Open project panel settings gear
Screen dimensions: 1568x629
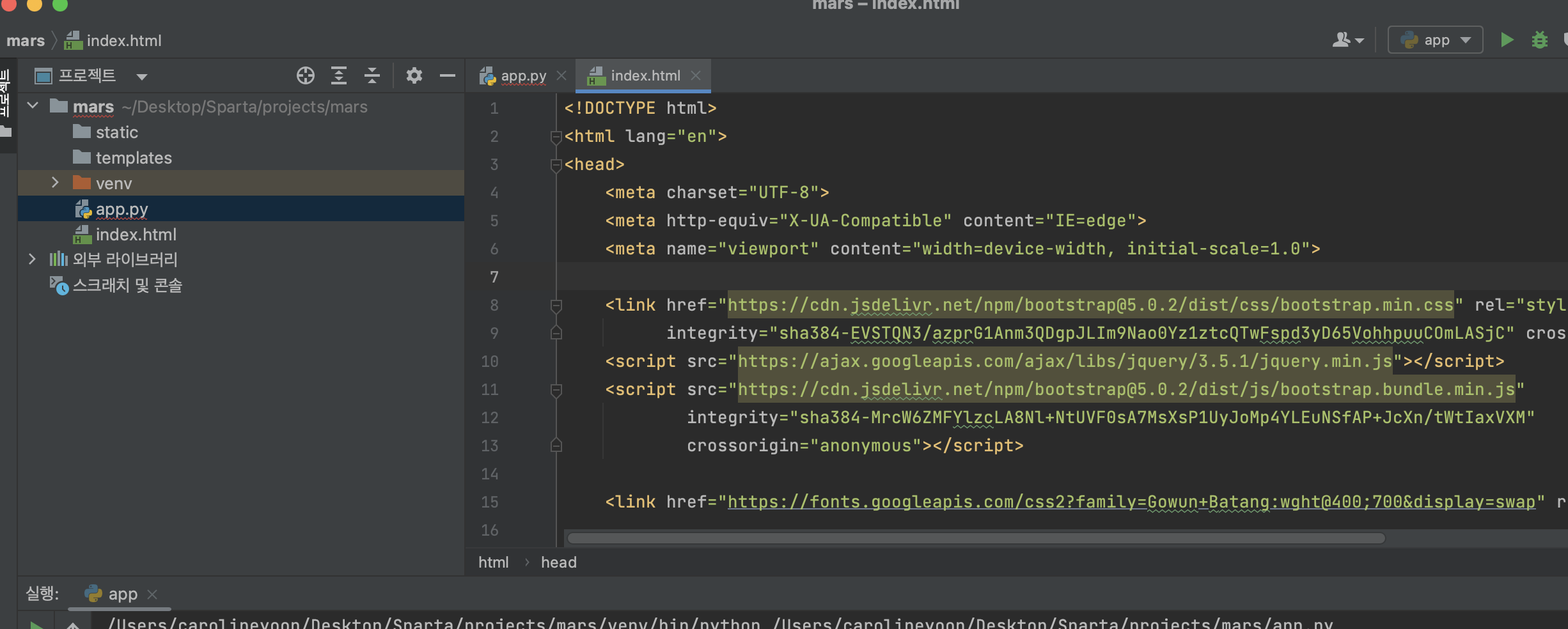click(414, 75)
